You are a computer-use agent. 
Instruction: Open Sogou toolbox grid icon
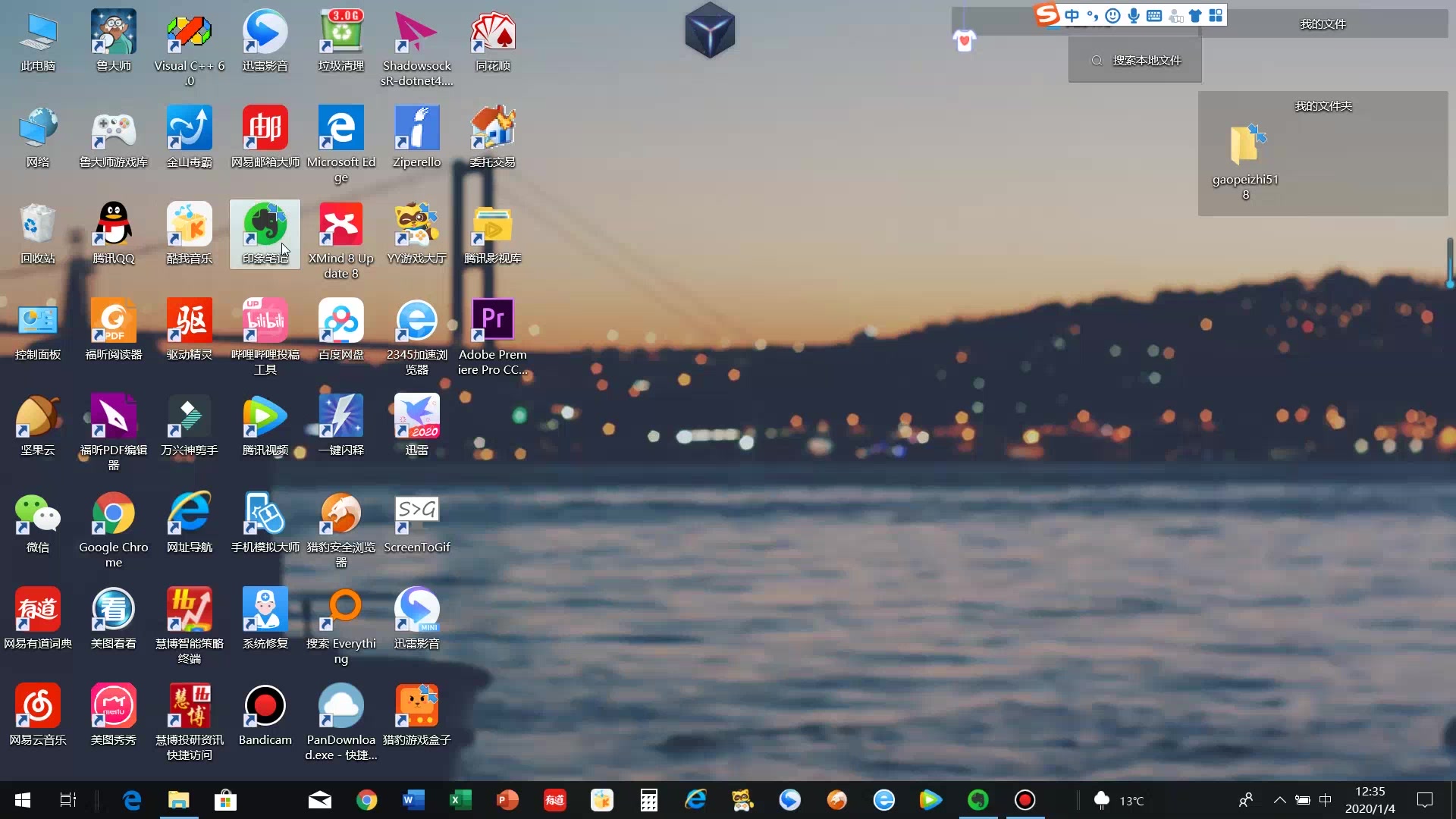point(1216,15)
